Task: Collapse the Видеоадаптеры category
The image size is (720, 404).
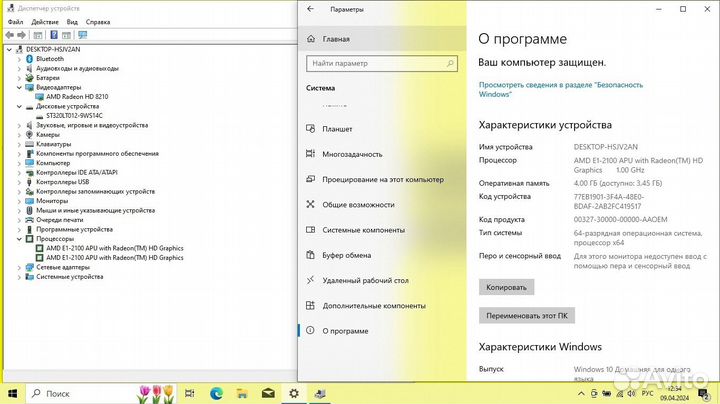Action: pos(19,87)
